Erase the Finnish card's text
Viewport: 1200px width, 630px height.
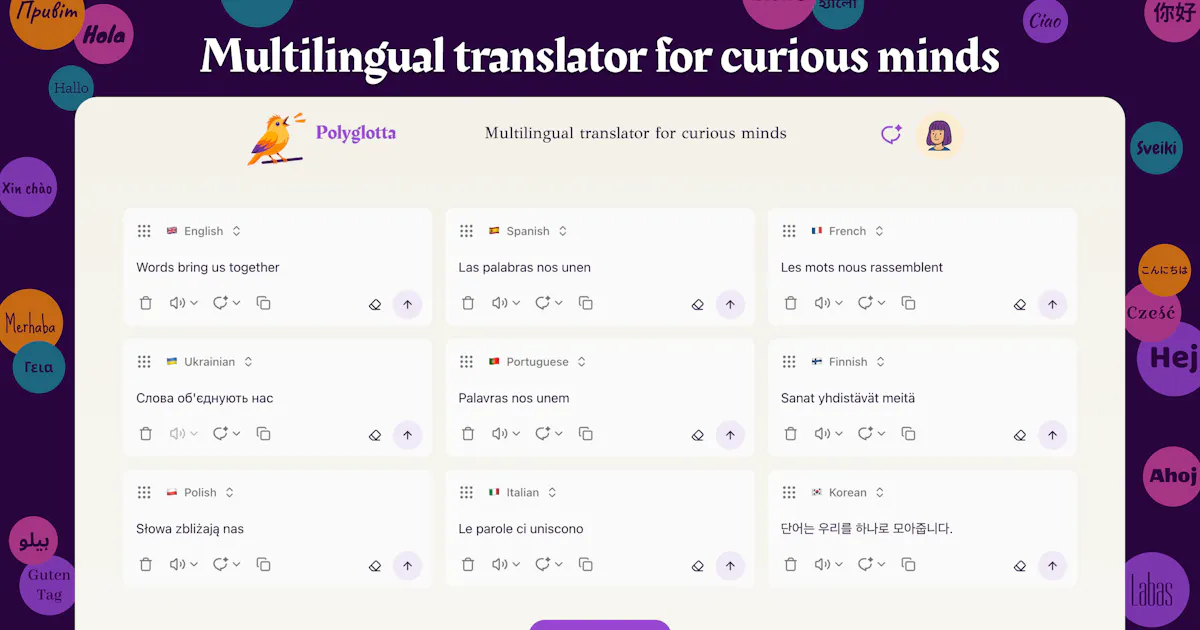[1020, 436]
